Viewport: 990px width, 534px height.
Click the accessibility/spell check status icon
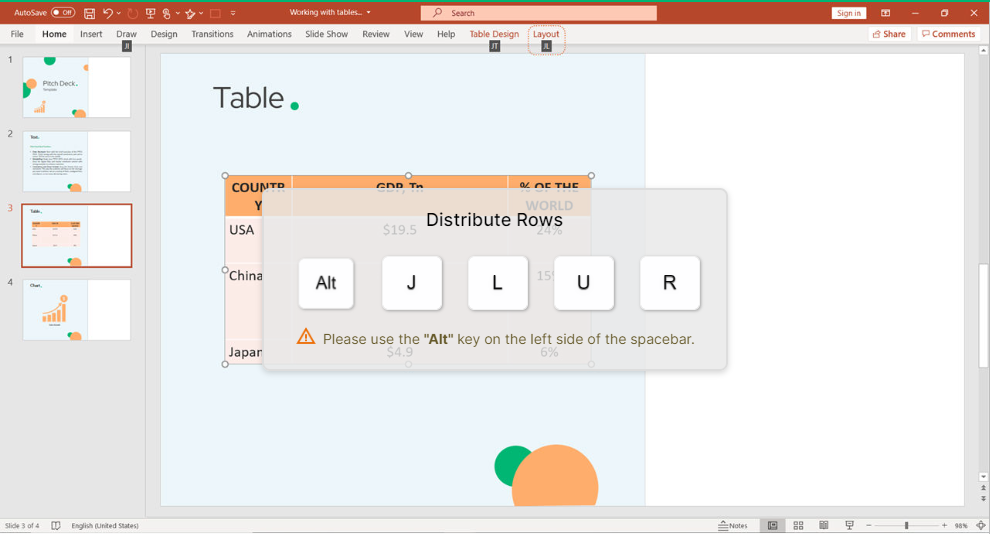click(56, 526)
